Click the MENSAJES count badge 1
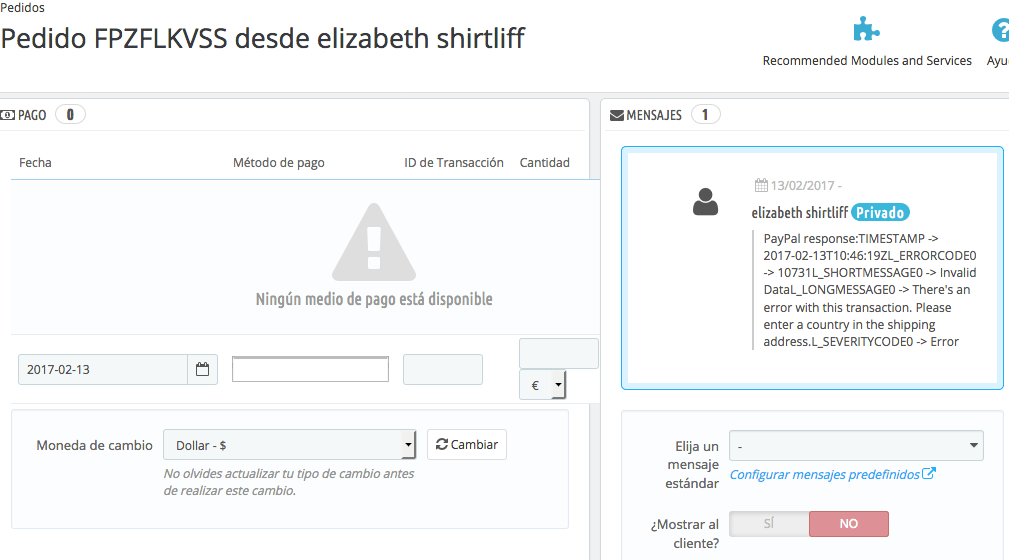This screenshot has width=1009, height=560. 705,115
